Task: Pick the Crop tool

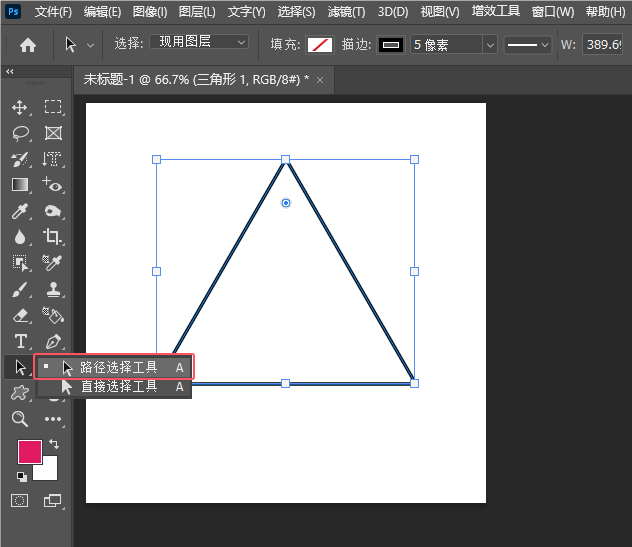Action: pos(53,237)
